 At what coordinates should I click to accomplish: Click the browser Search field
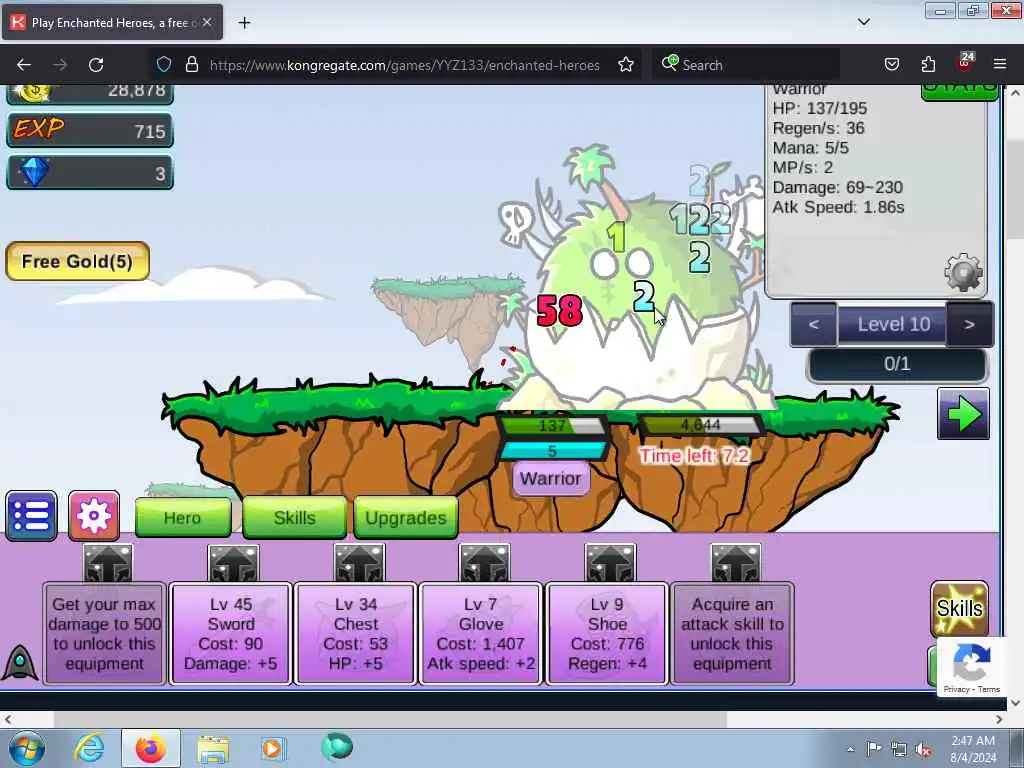pyautogui.click(x=746, y=65)
